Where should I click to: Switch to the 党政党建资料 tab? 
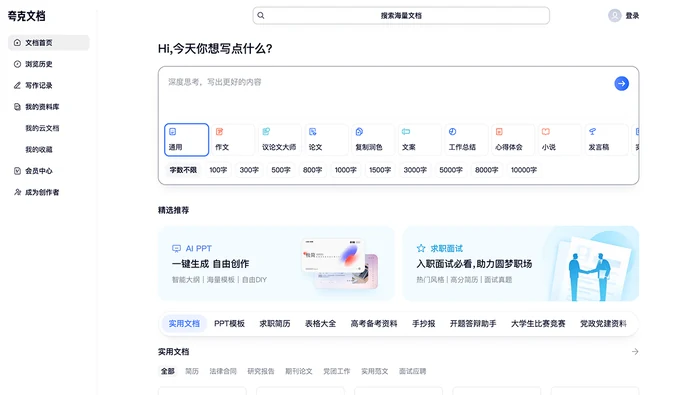(x=603, y=324)
